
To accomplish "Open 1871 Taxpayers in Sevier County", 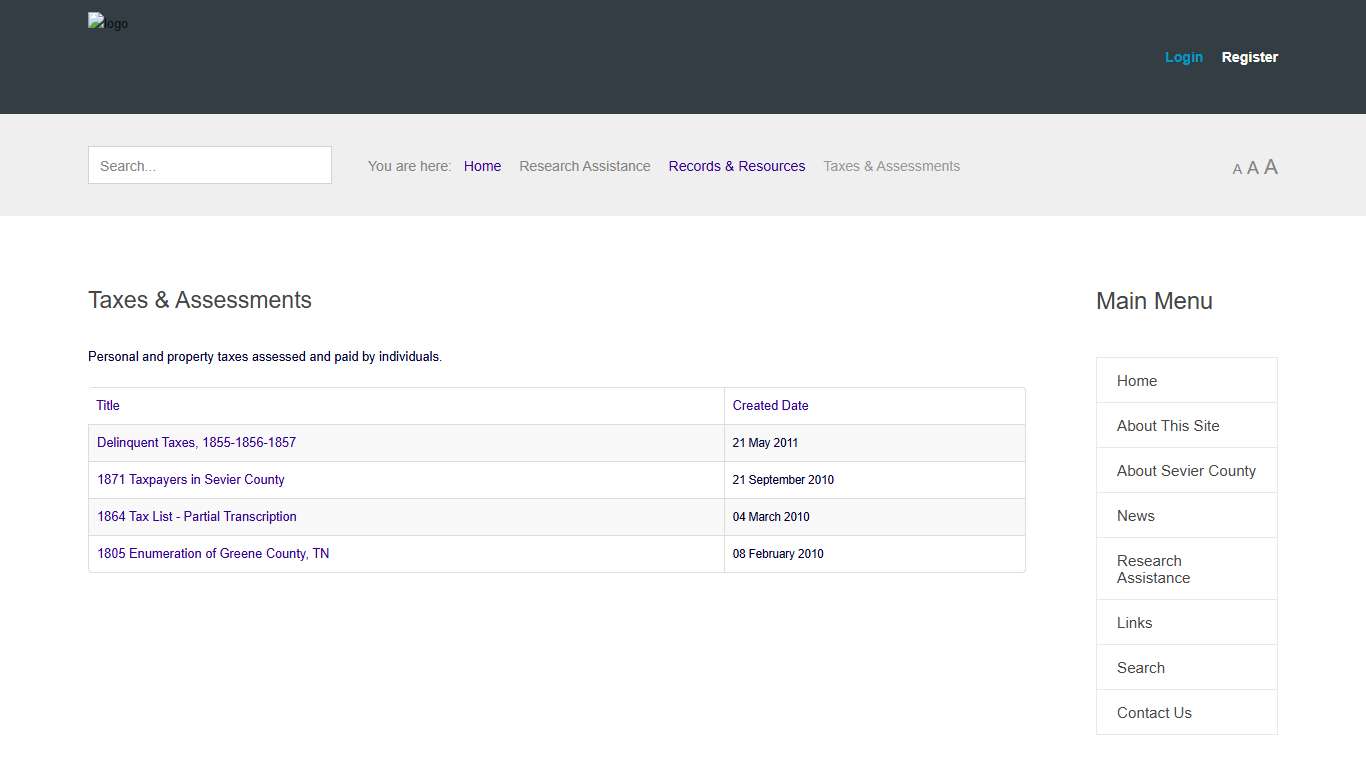I will [x=190, y=480].
